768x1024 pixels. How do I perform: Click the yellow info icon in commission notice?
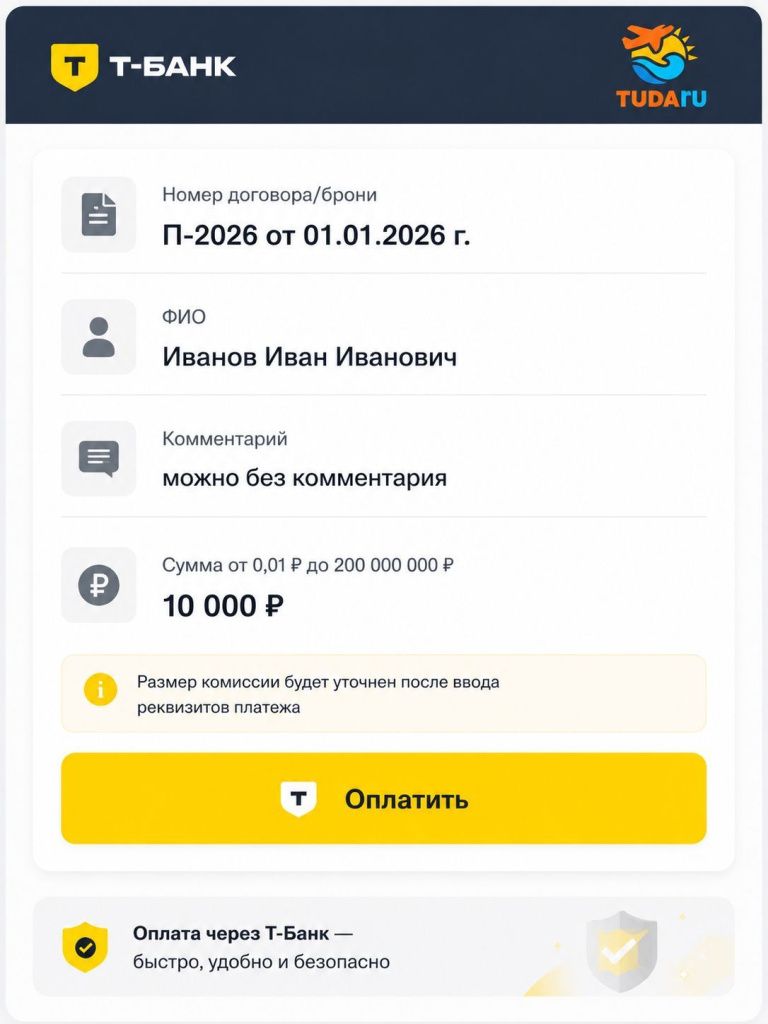click(100, 690)
